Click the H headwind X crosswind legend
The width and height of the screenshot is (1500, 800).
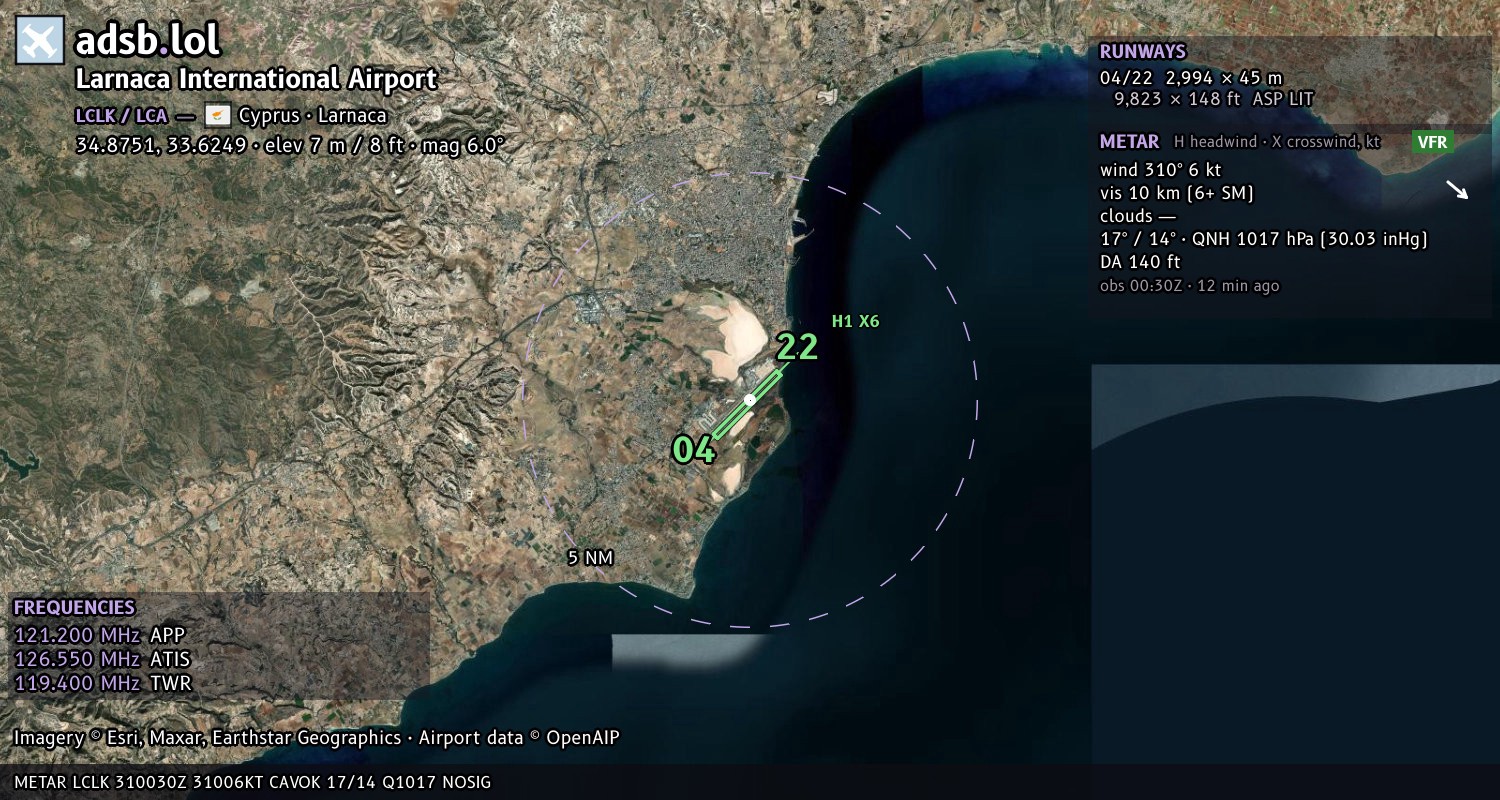[1277, 142]
